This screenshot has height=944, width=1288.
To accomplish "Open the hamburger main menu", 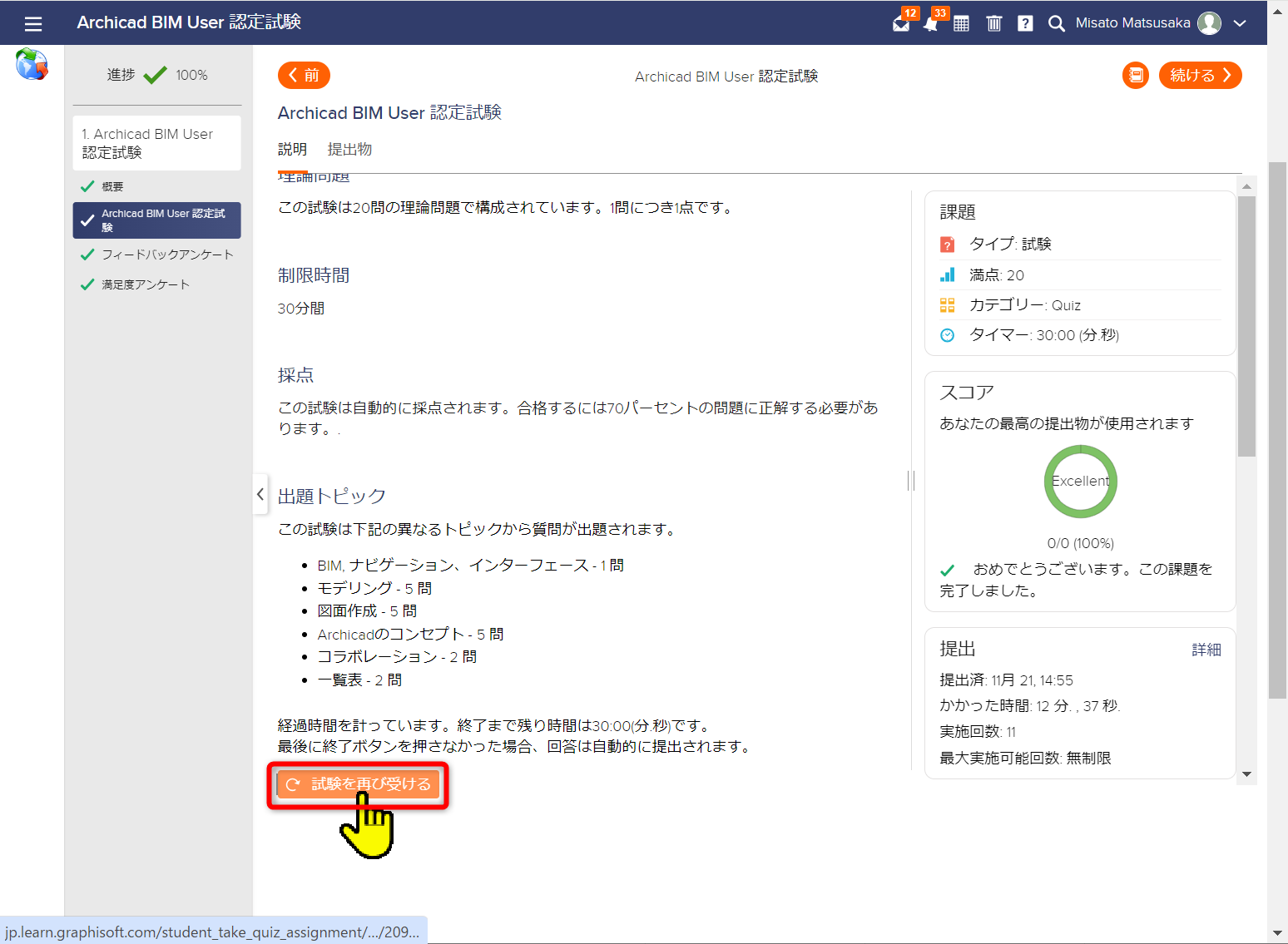I will pyautogui.click(x=33, y=23).
